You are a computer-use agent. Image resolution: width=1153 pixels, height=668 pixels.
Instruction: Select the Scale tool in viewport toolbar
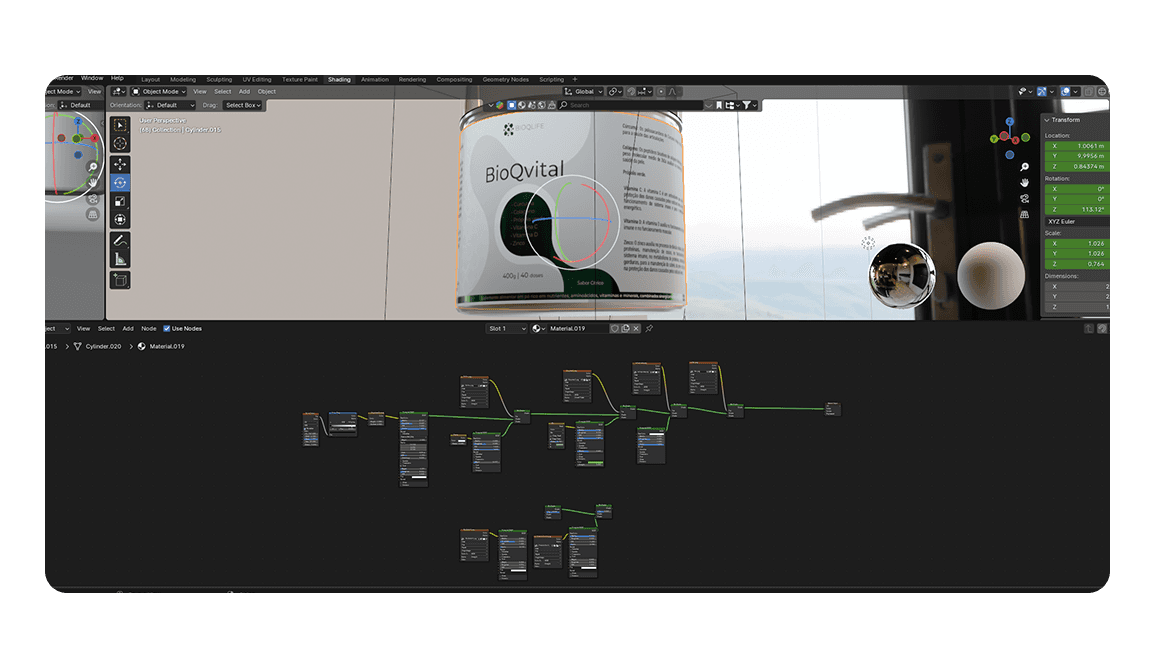(x=120, y=201)
